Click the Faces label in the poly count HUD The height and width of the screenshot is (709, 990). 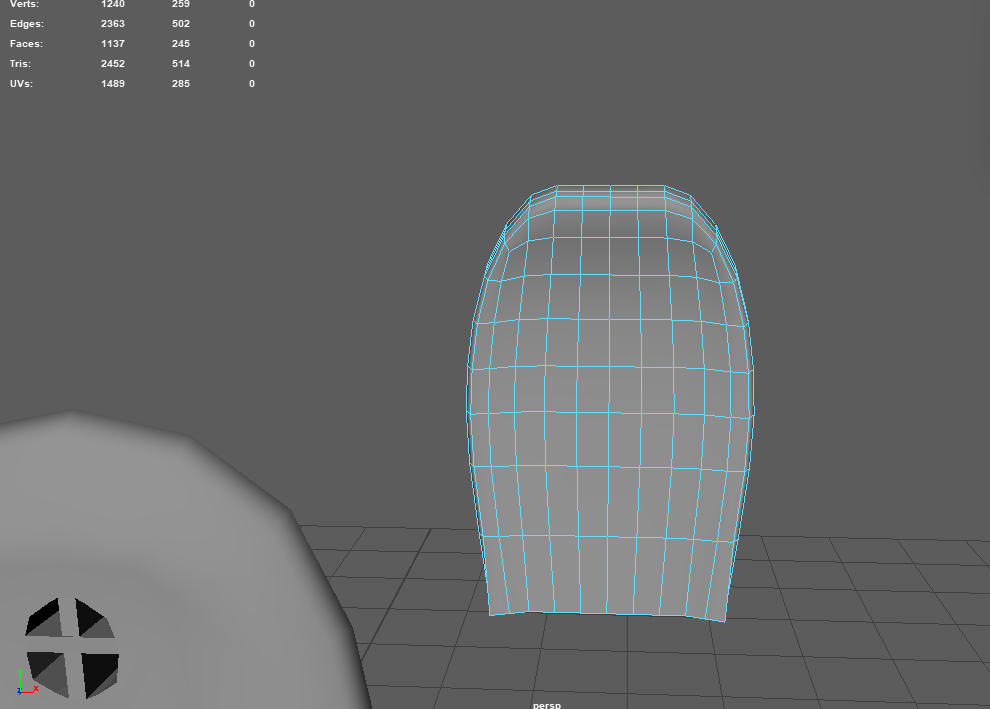click(27, 43)
